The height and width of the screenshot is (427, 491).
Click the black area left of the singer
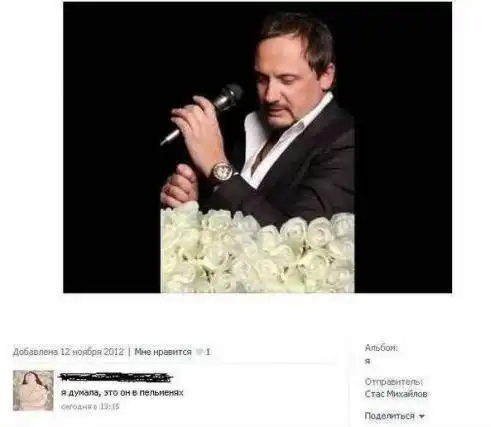point(112,147)
